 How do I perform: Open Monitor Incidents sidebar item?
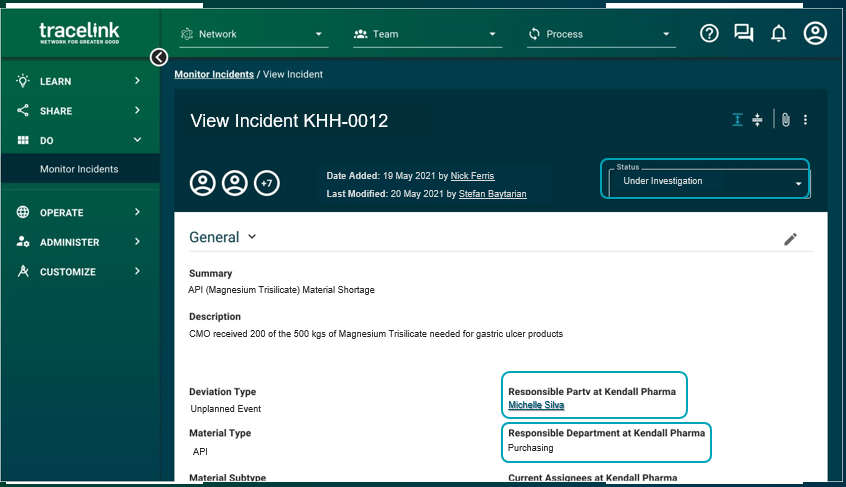pos(80,169)
